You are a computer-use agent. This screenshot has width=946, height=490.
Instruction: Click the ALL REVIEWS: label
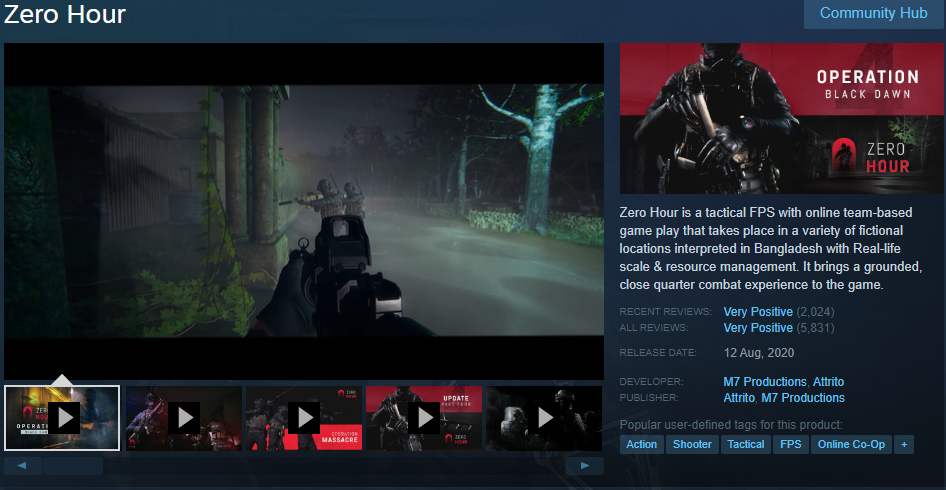pyautogui.click(x=653, y=328)
